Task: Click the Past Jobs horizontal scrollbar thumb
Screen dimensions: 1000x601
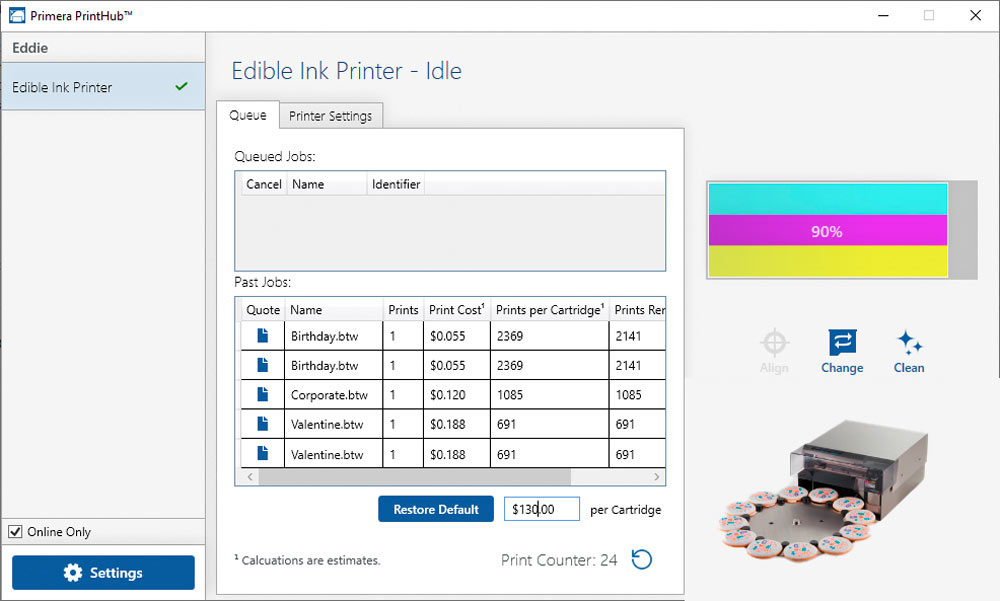Action: click(415, 477)
